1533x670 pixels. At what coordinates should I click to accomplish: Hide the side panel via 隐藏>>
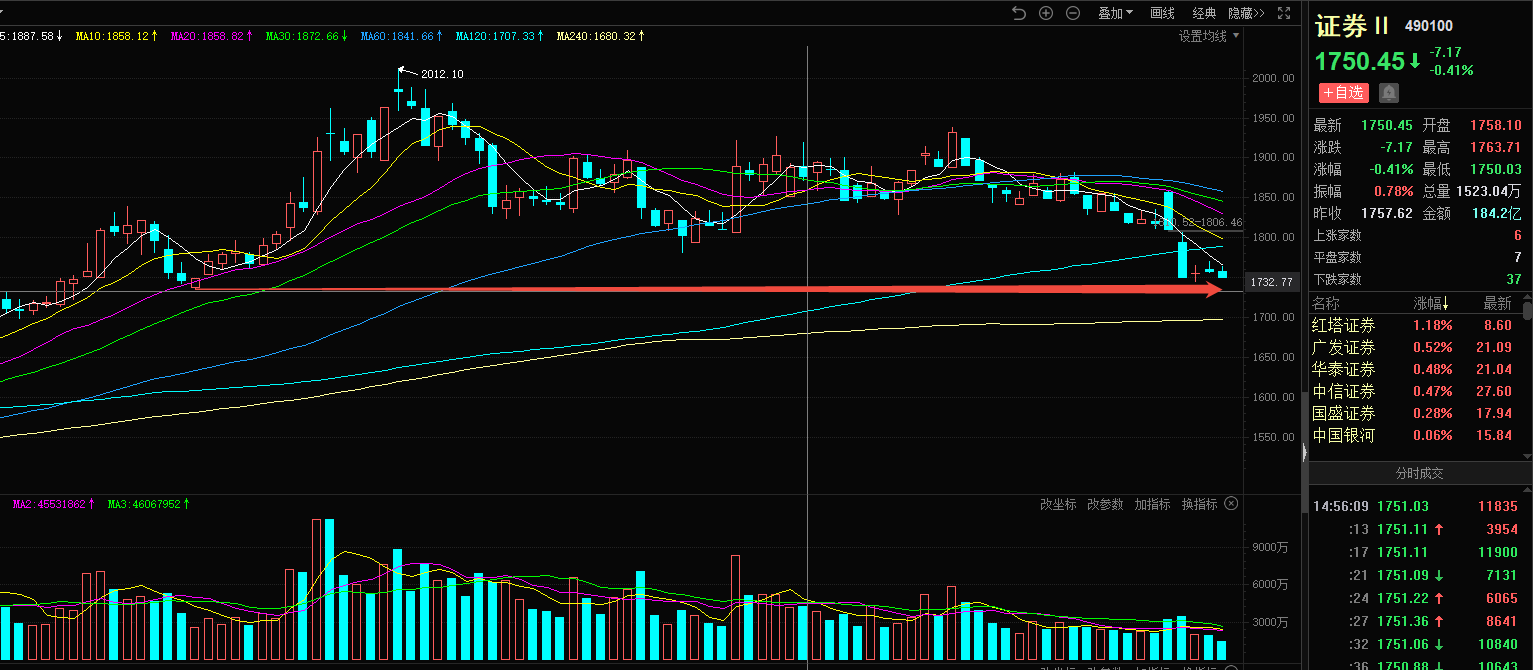pos(1246,13)
